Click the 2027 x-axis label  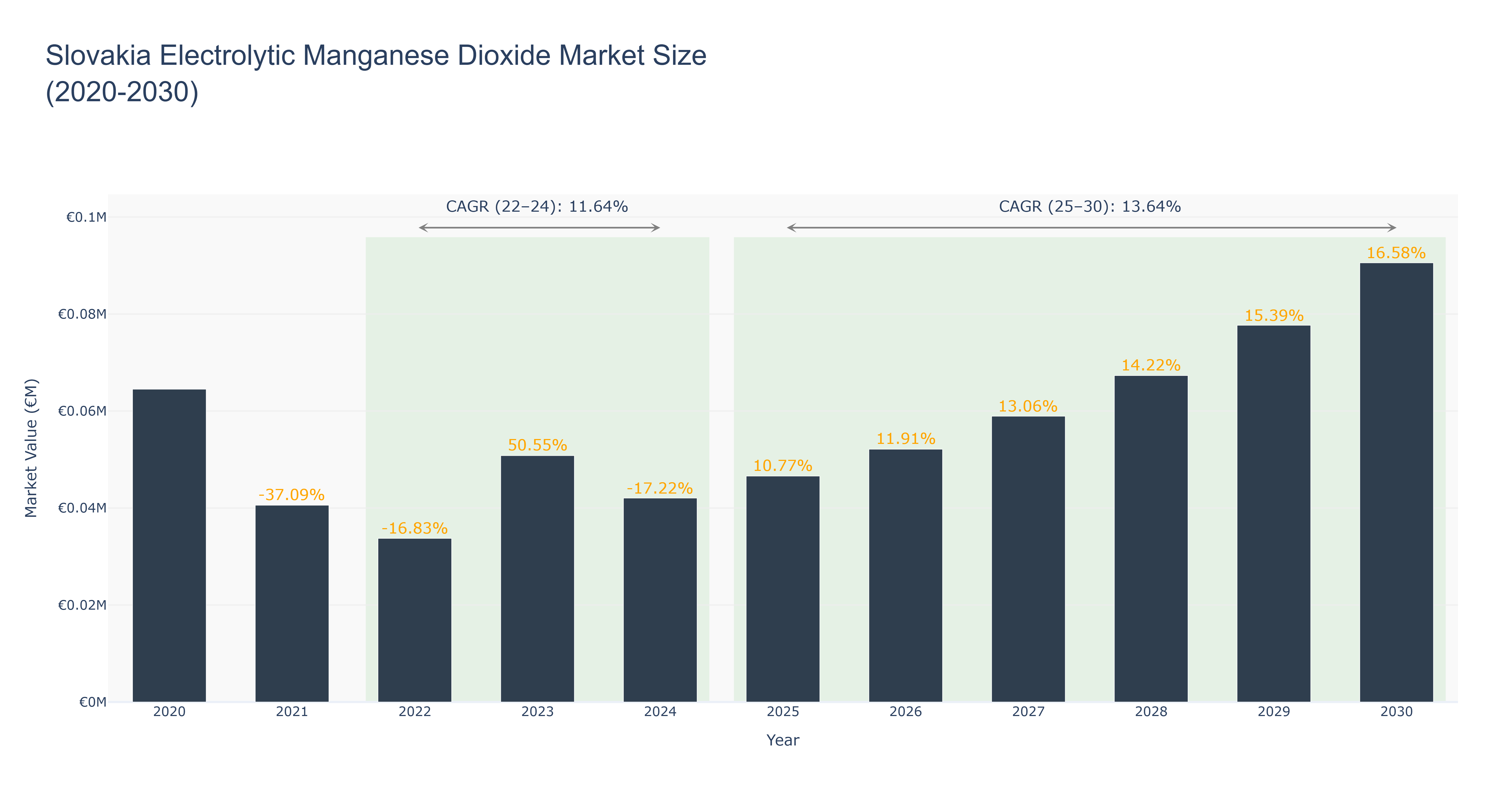[1028, 712]
